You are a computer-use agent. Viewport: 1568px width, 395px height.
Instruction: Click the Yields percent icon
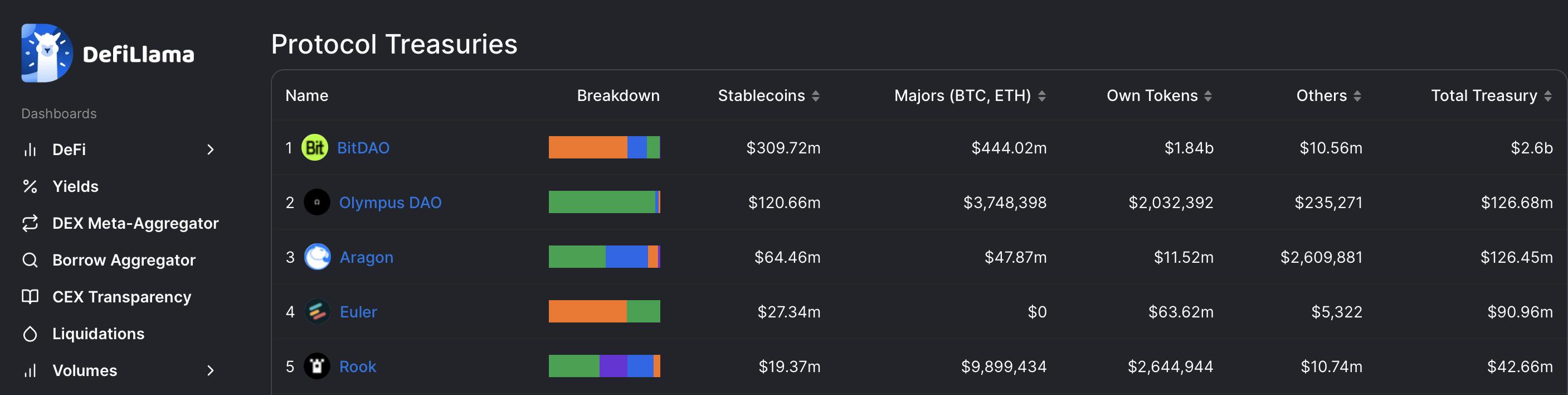point(31,186)
